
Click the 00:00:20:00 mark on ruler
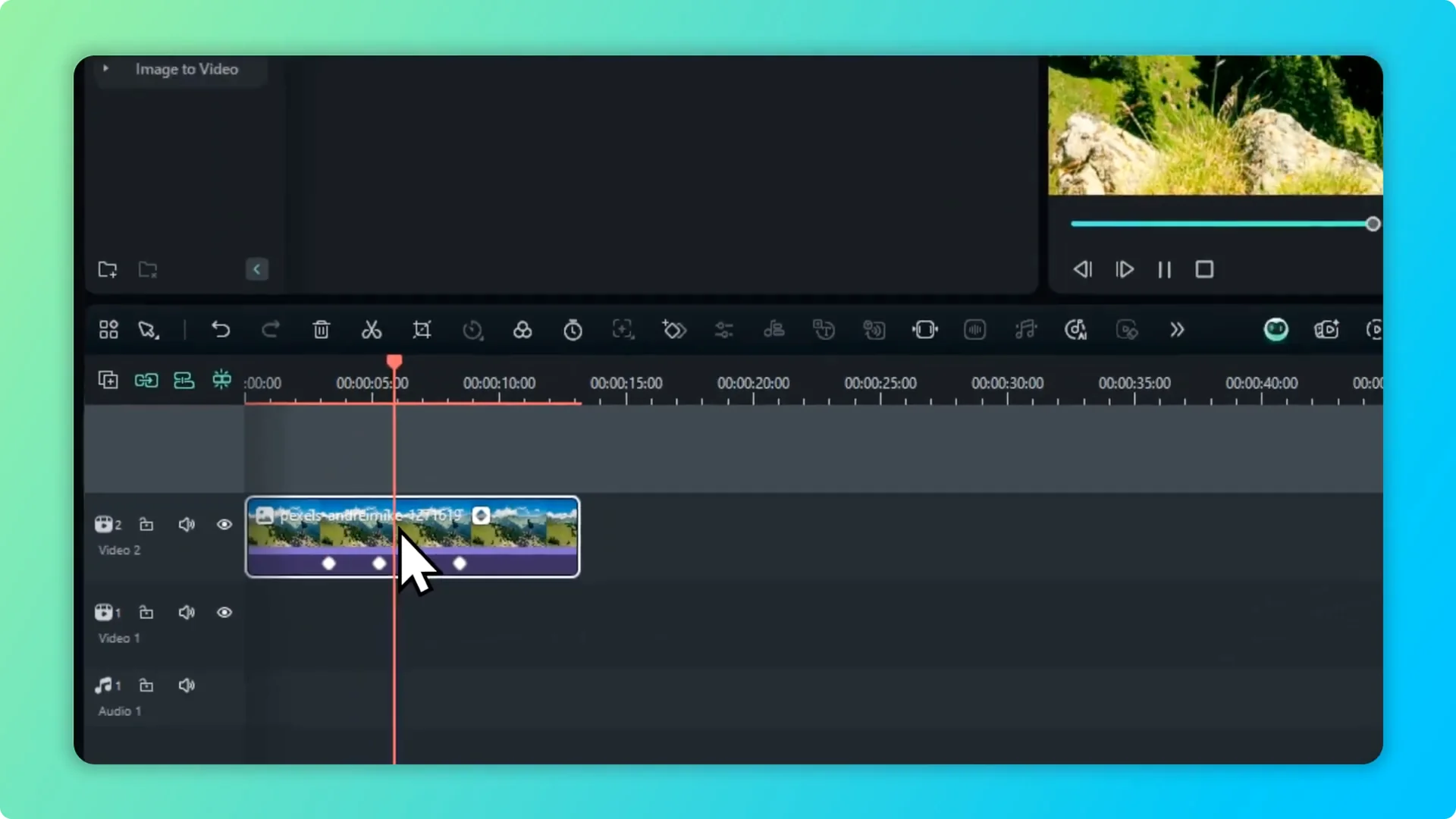(753, 383)
